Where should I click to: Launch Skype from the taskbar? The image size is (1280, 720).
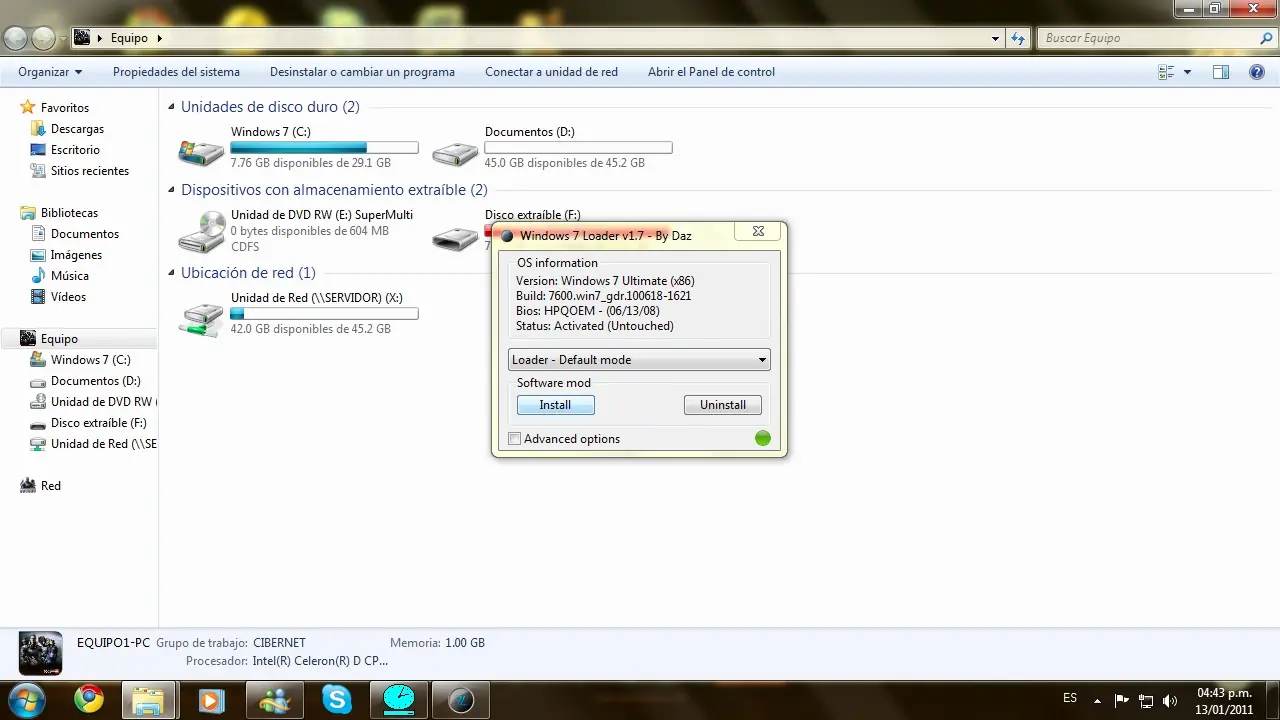click(336, 700)
